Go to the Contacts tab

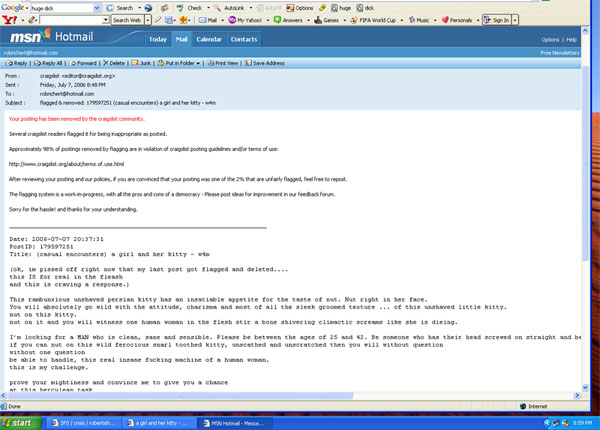(x=243, y=39)
